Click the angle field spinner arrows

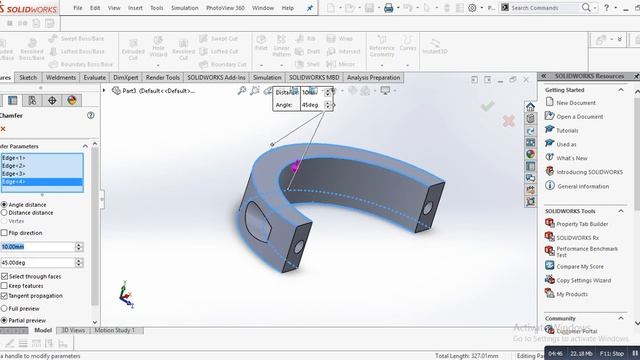coord(79,262)
